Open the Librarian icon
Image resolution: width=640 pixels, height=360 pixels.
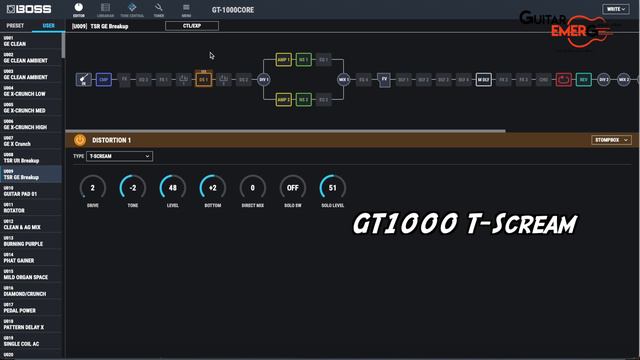(105, 10)
